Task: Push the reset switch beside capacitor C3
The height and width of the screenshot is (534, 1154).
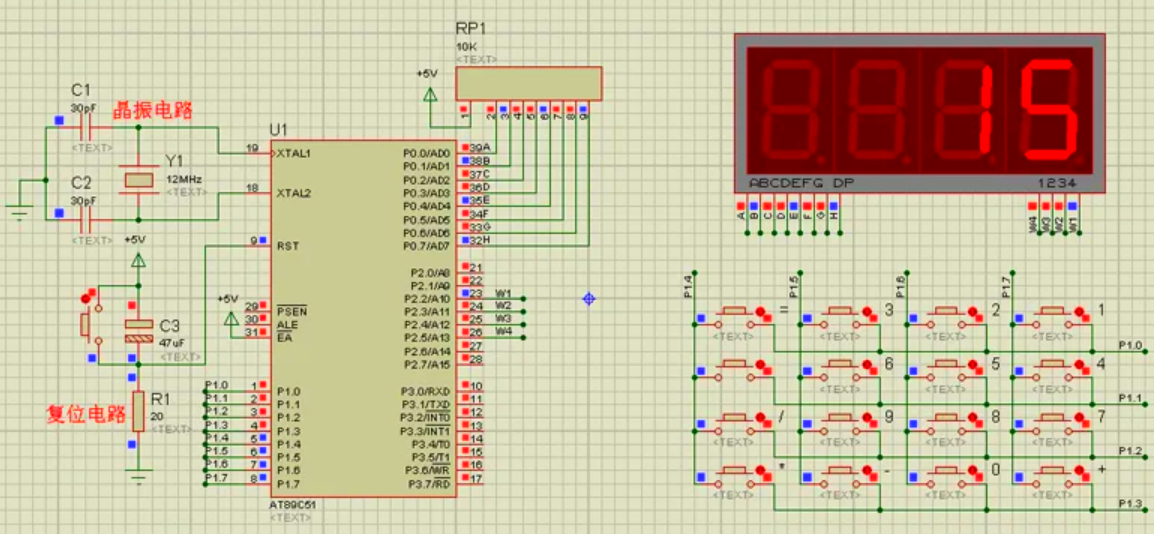Action: click(85, 324)
